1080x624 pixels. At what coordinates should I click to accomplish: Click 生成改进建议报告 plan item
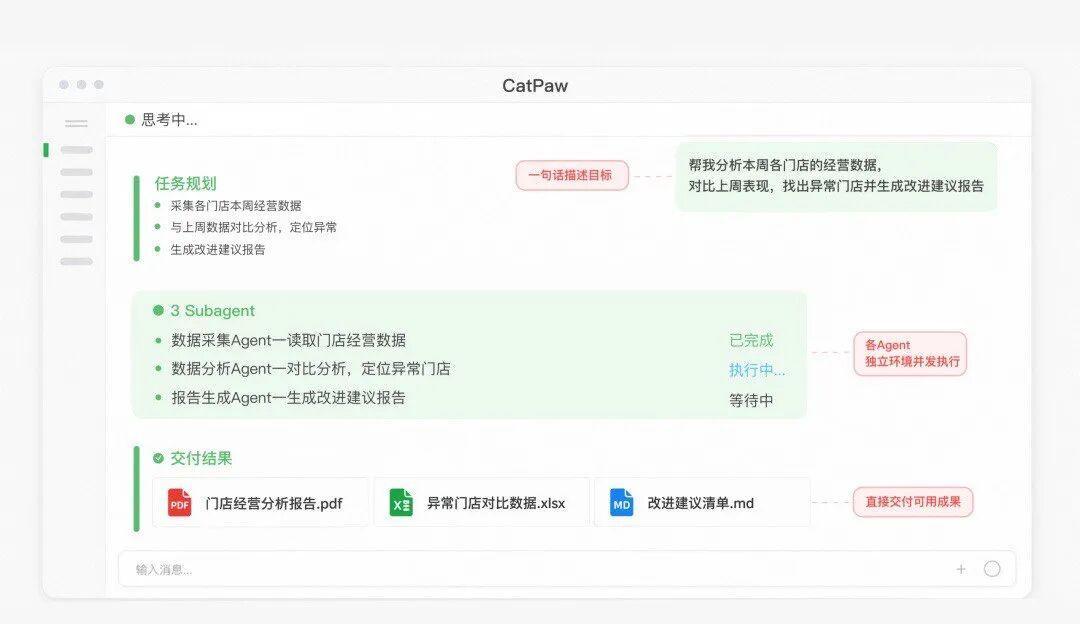coord(218,249)
